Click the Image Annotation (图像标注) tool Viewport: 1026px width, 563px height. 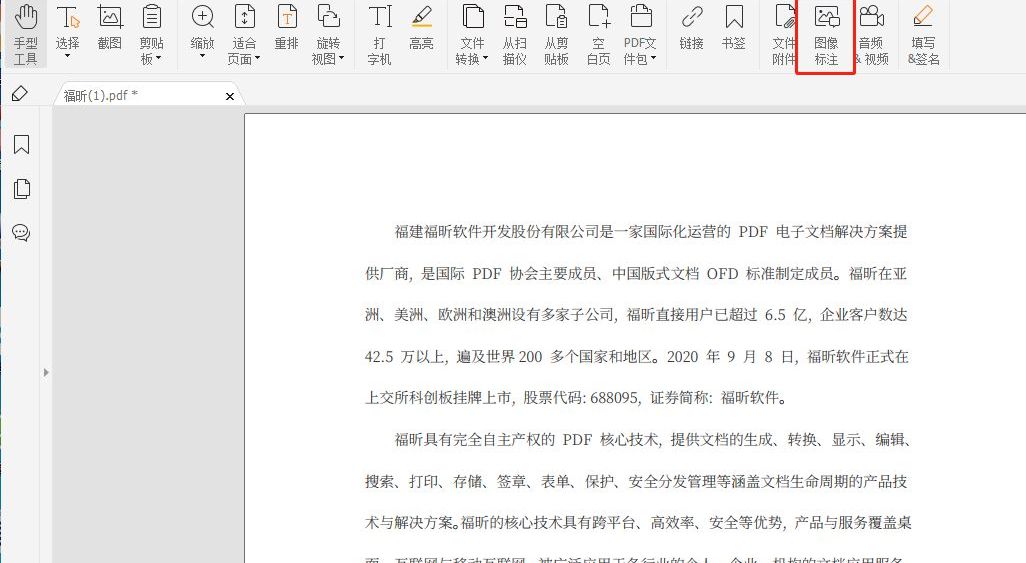point(826,34)
